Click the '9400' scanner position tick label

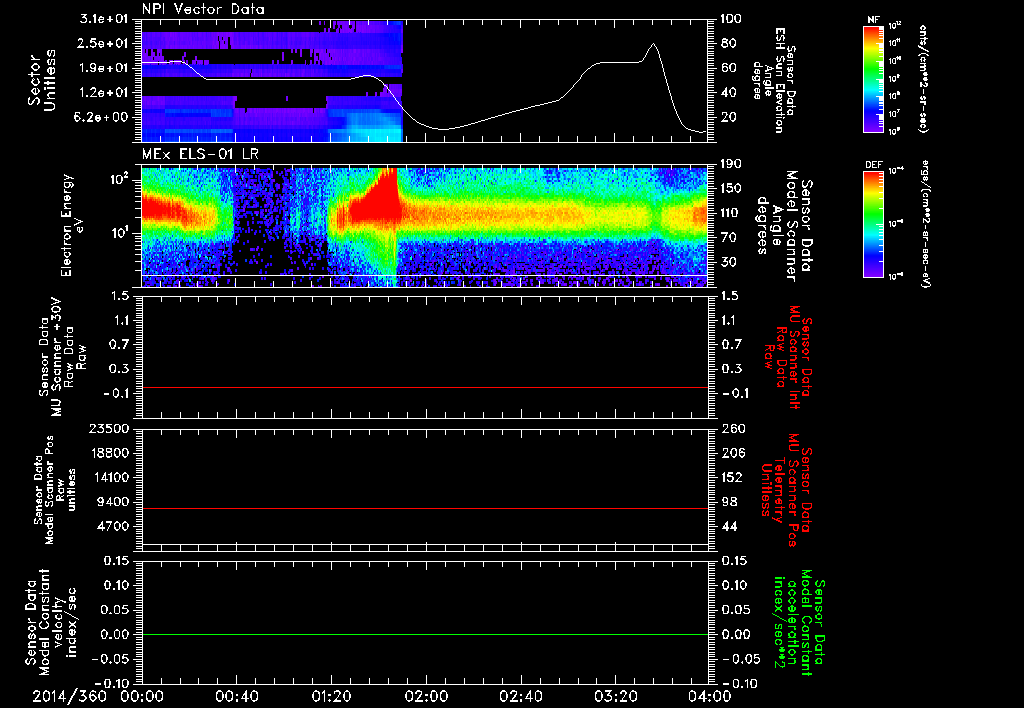[x=112, y=502]
